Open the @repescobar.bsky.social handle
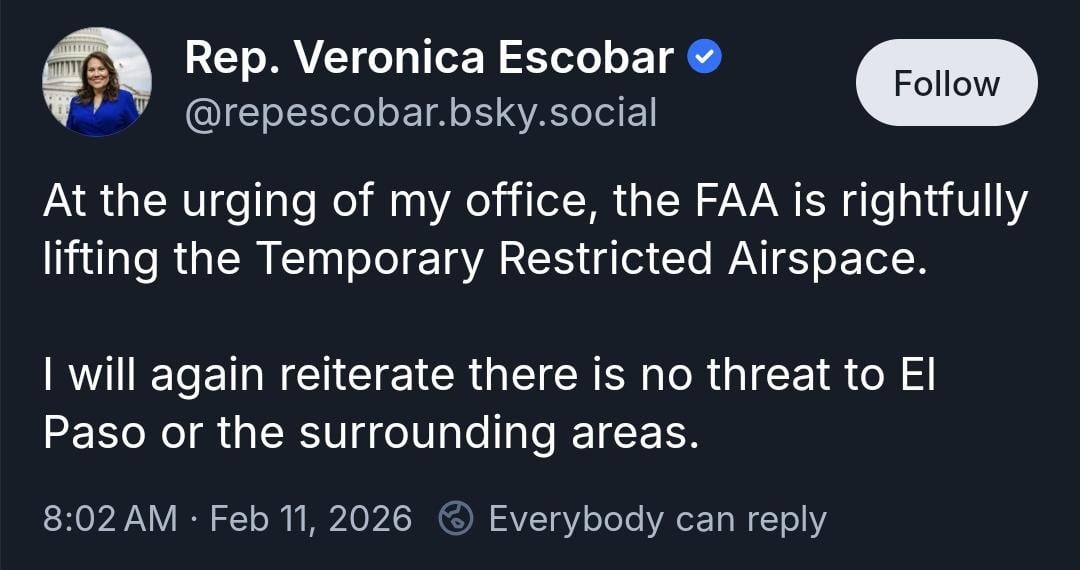The height and width of the screenshot is (570, 1080). (421, 113)
